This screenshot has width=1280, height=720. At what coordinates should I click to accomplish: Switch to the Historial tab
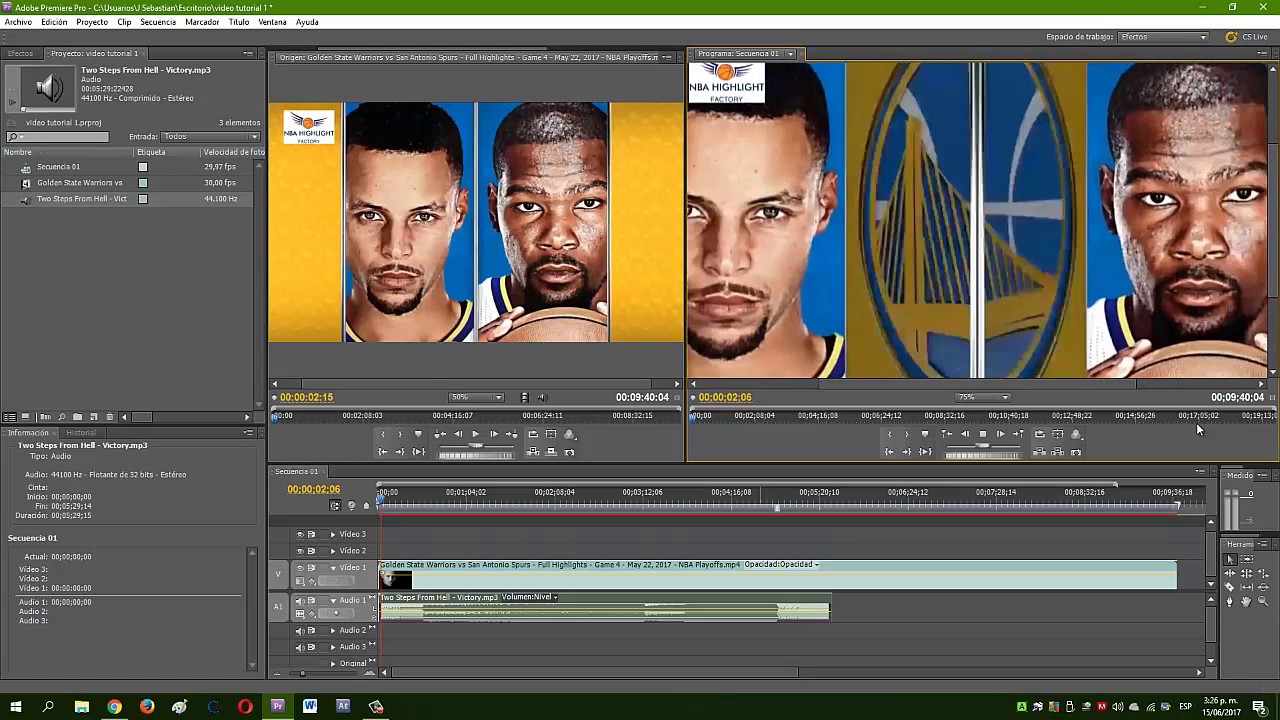(81, 433)
